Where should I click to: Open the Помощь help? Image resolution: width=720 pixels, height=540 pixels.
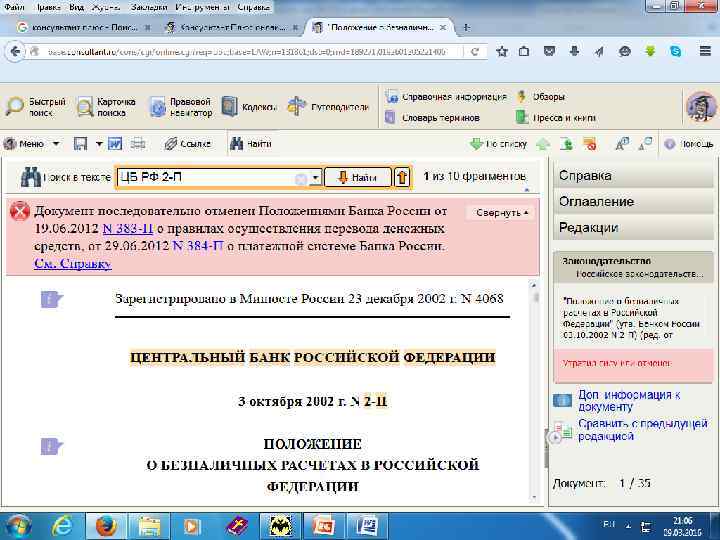click(689, 144)
